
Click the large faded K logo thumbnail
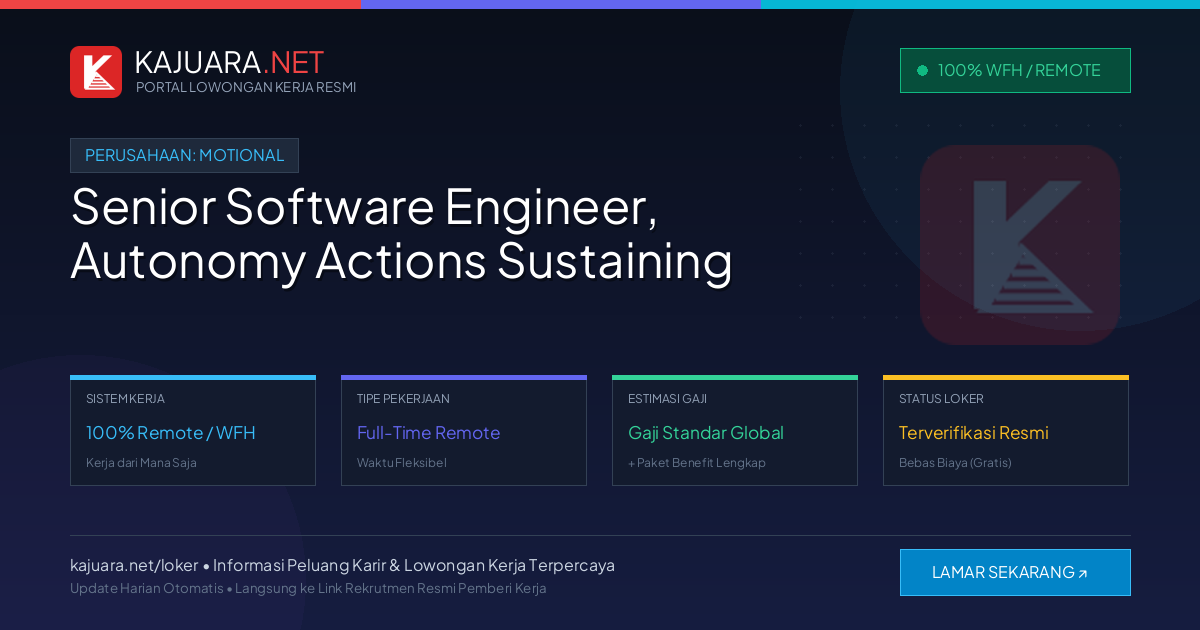1020,245
